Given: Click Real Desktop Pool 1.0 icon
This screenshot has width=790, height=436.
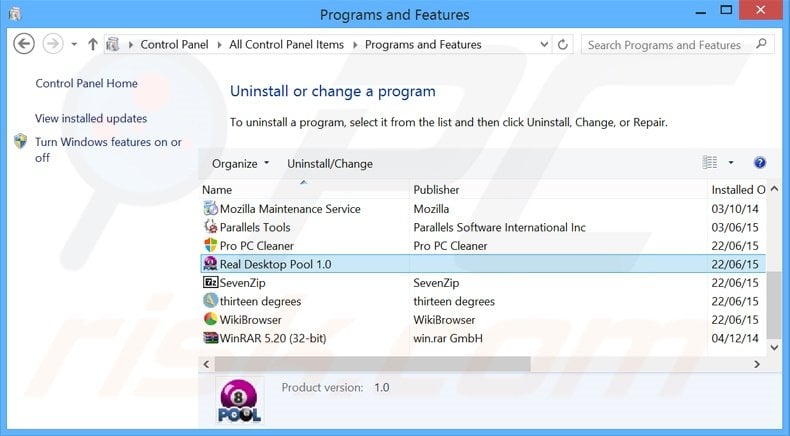Looking at the screenshot, I should (210, 264).
